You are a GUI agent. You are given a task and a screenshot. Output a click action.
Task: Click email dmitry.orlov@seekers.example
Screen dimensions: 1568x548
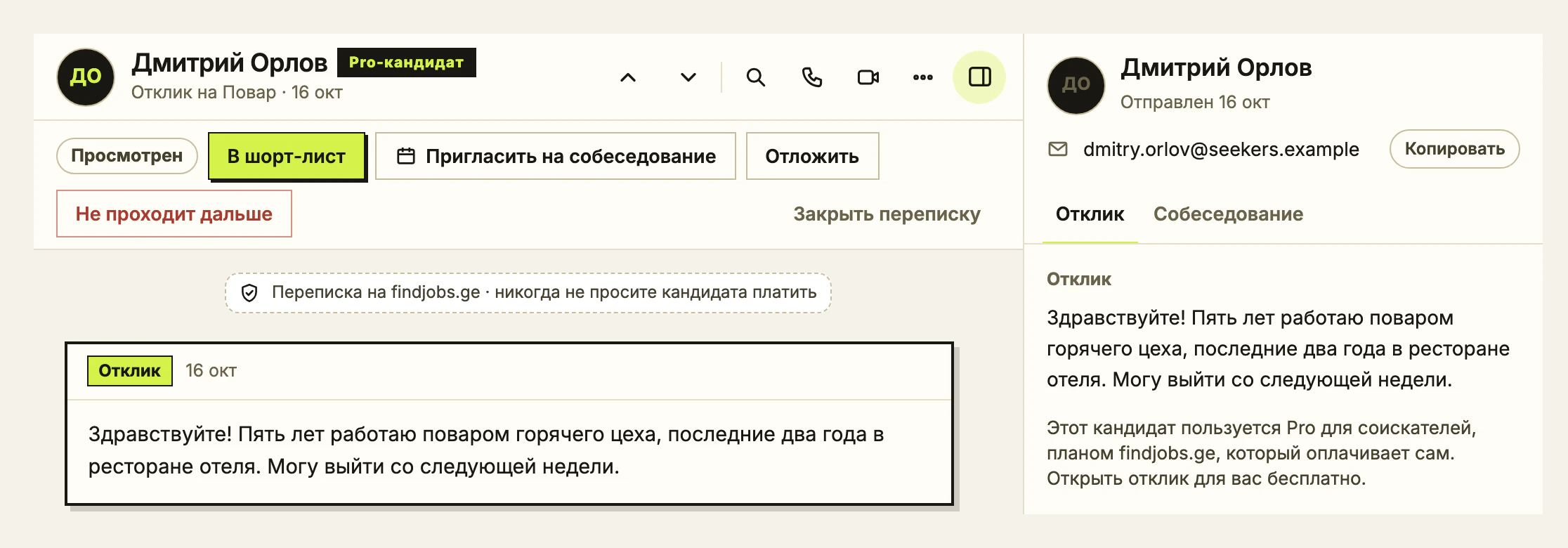coord(1221,150)
